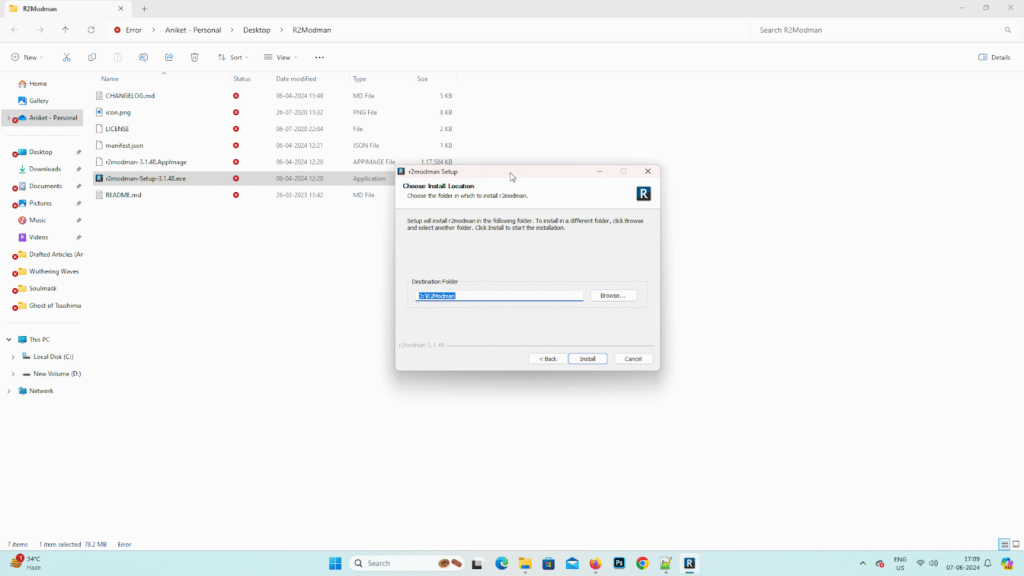
Task: Select the CHANGELOG.md file
Action: tap(130, 96)
